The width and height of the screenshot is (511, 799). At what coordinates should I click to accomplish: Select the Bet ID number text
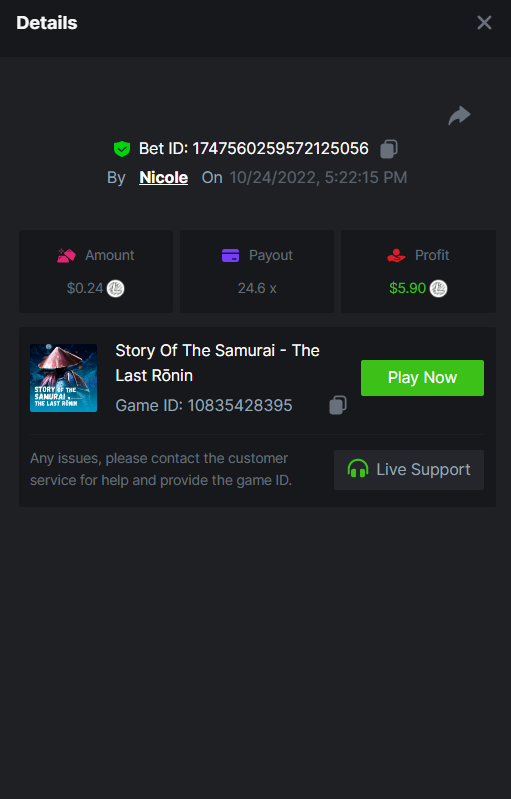click(280, 149)
